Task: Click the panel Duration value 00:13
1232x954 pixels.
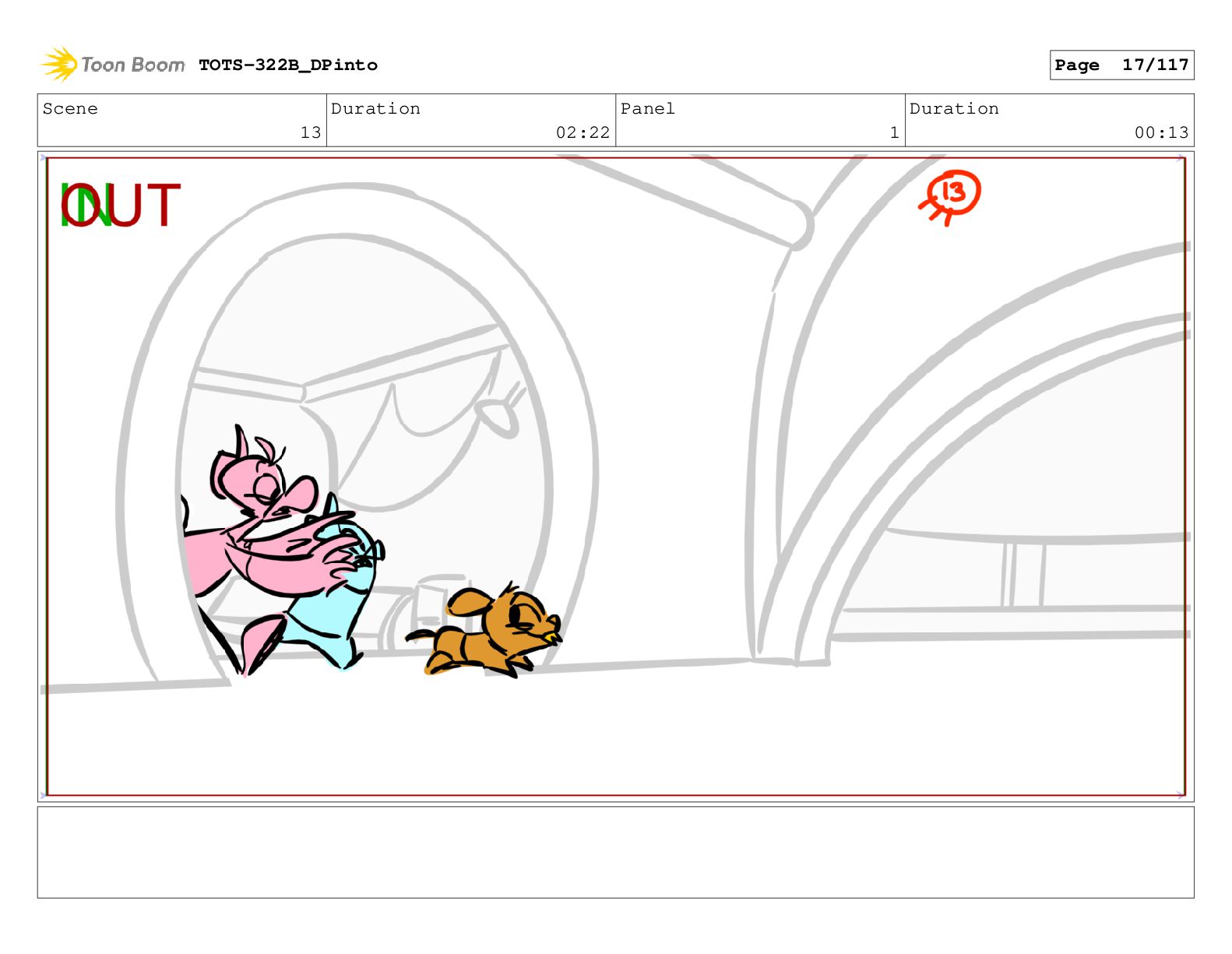Action: coord(1161,132)
